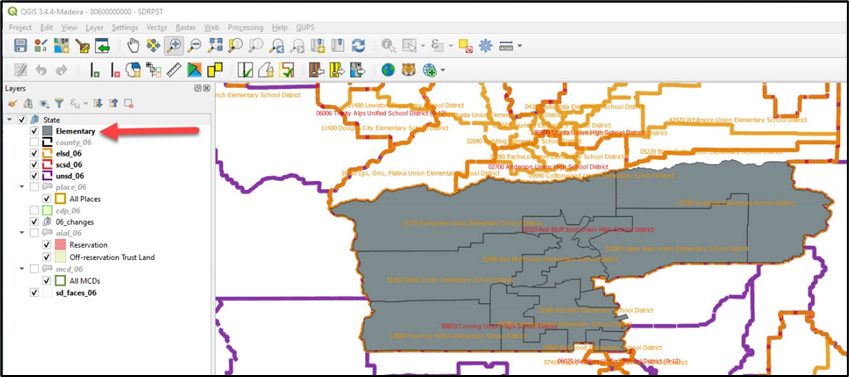Image resolution: width=849 pixels, height=377 pixels.
Task: Open the GUPS menu
Action: pyautogui.click(x=305, y=27)
